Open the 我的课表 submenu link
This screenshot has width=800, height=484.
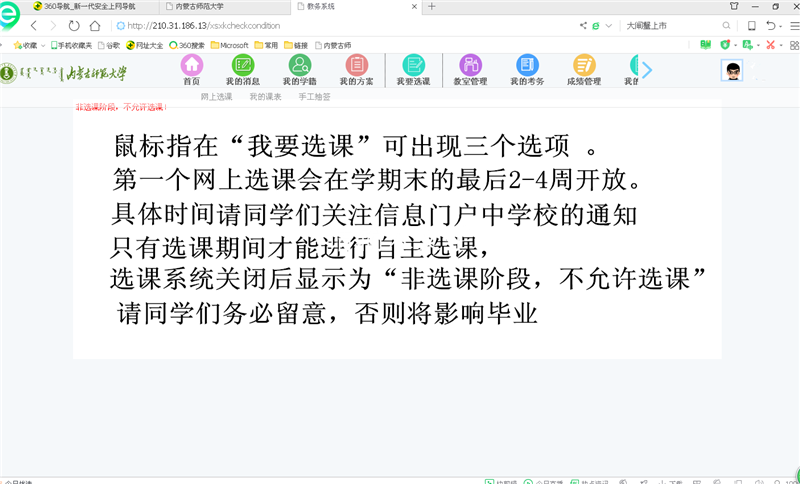pyautogui.click(x=265, y=97)
